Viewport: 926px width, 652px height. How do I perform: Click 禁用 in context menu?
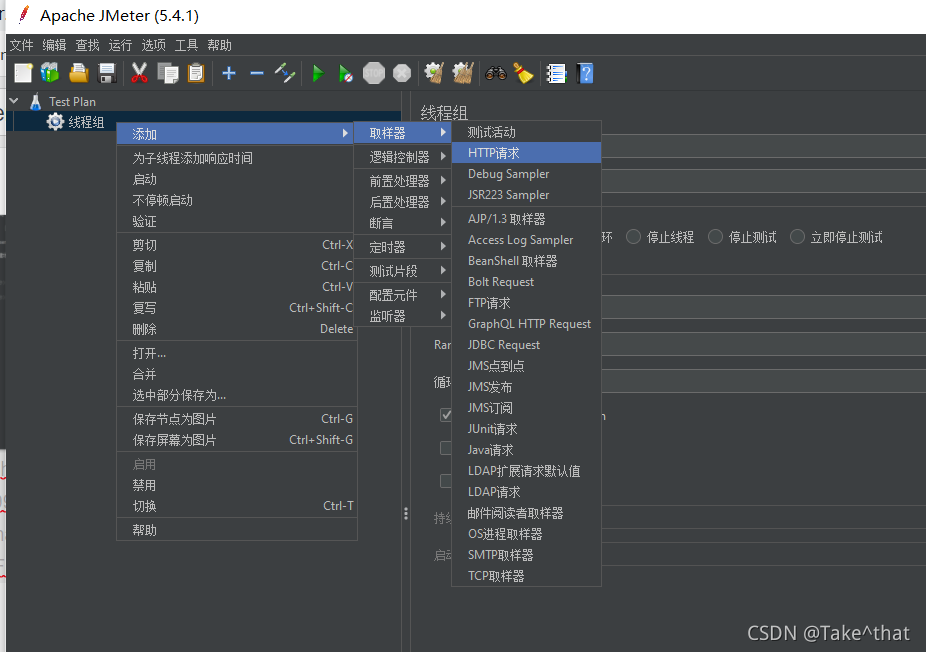237,485
